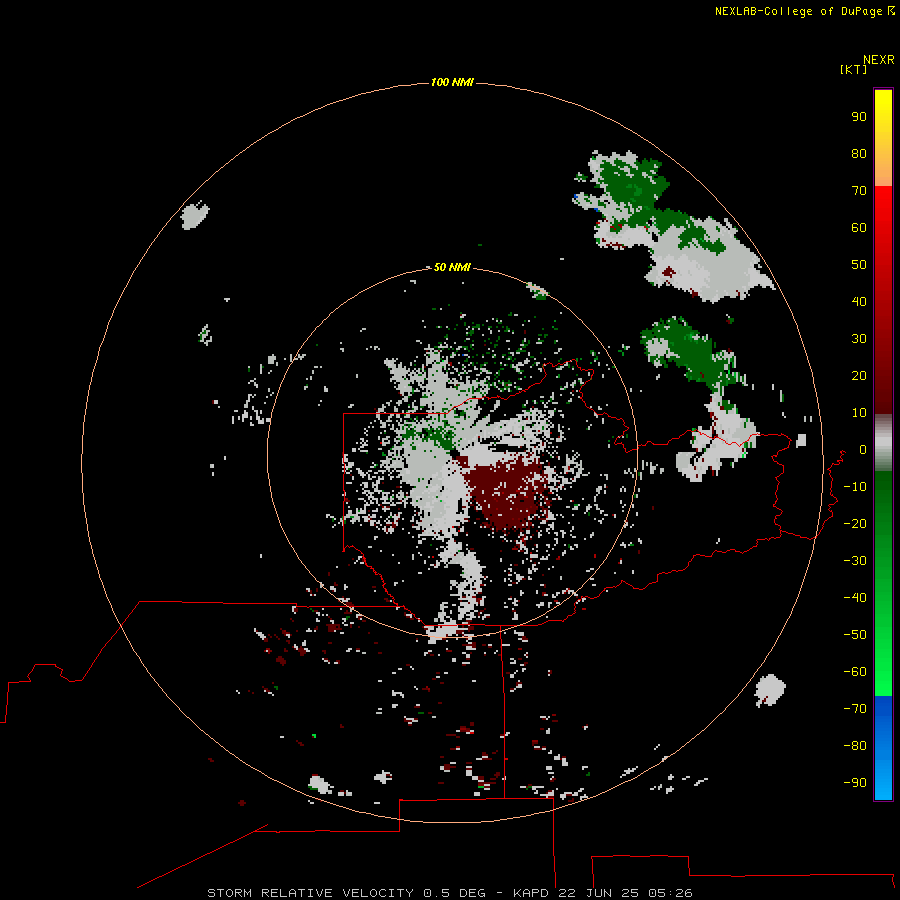Image resolution: width=900 pixels, height=900 pixels.
Task: Click the 70 value on velocity scale
Action: (x=859, y=191)
